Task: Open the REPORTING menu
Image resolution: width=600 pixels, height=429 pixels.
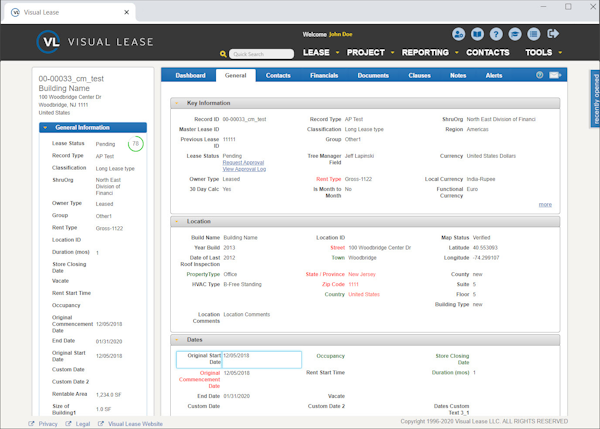Action: [425, 52]
